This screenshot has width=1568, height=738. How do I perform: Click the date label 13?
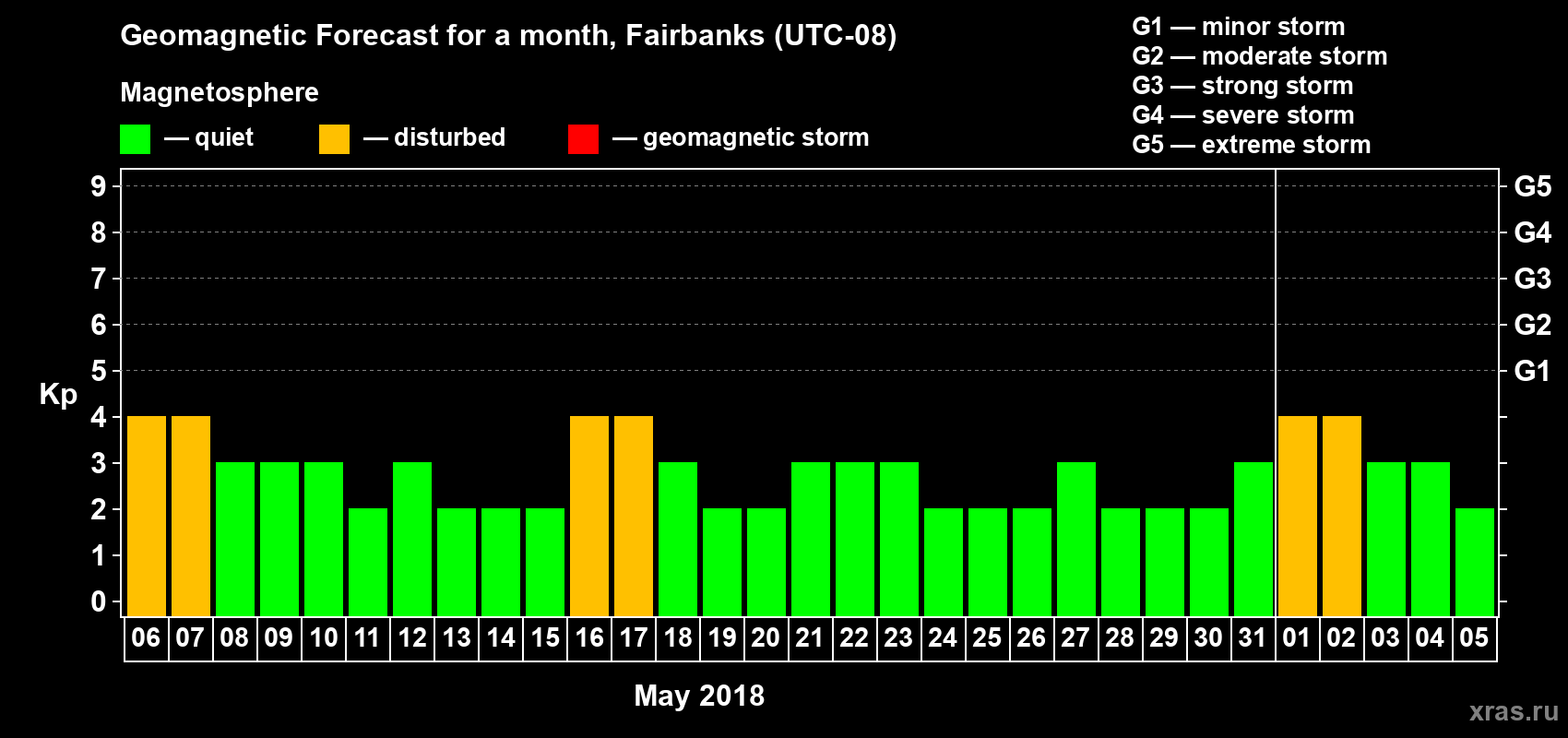point(457,637)
